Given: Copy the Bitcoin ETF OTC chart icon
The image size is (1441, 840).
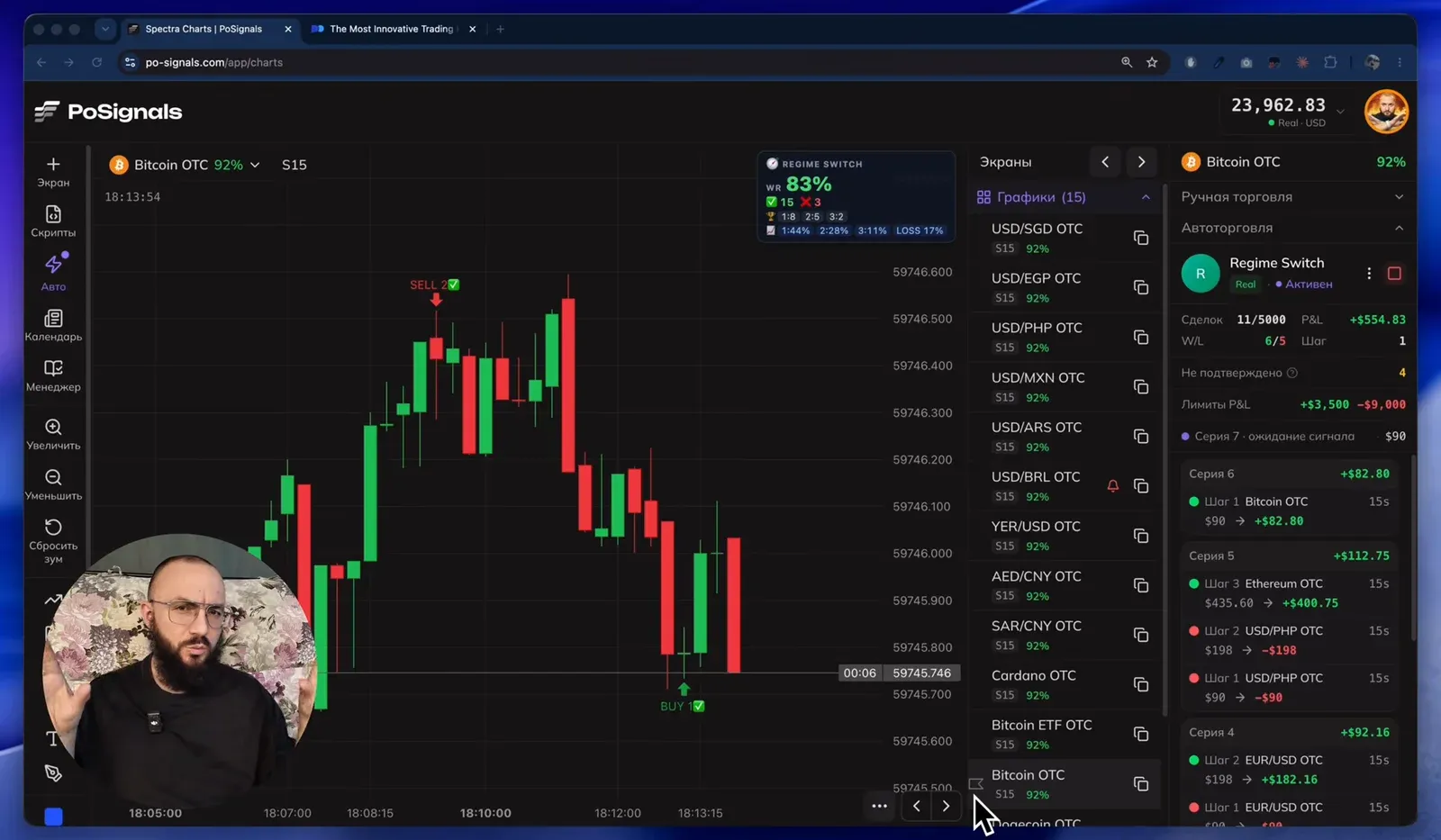Looking at the screenshot, I should (x=1141, y=734).
